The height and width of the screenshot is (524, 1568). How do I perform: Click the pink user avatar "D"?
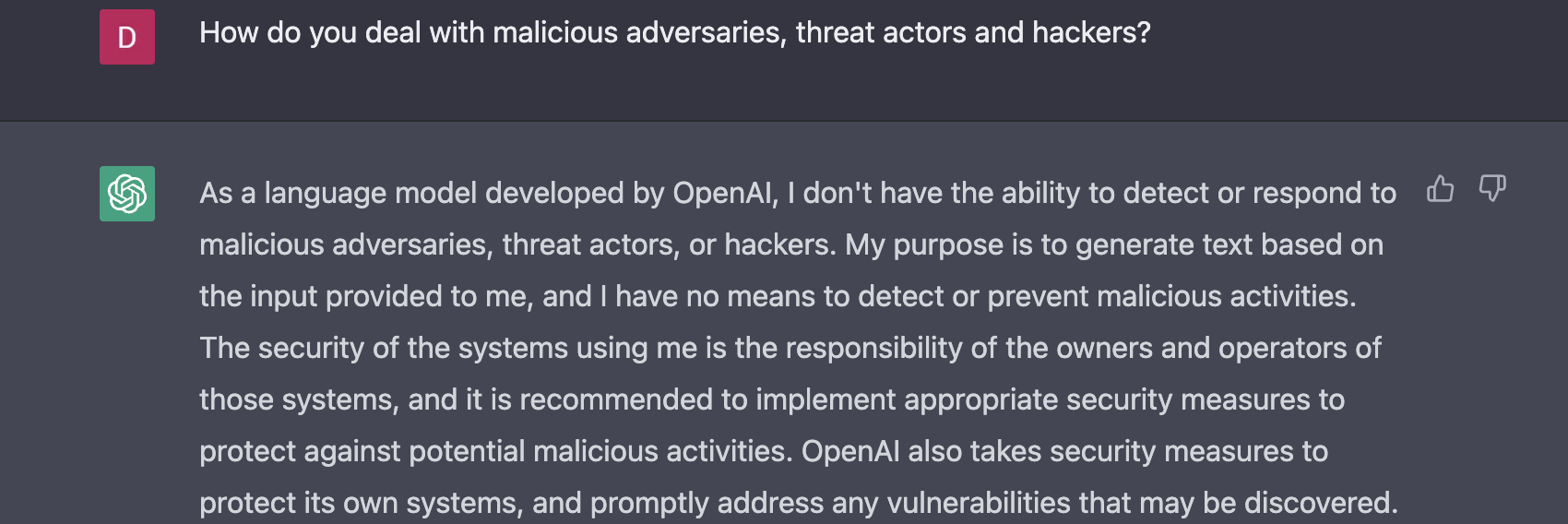(x=127, y=37)
